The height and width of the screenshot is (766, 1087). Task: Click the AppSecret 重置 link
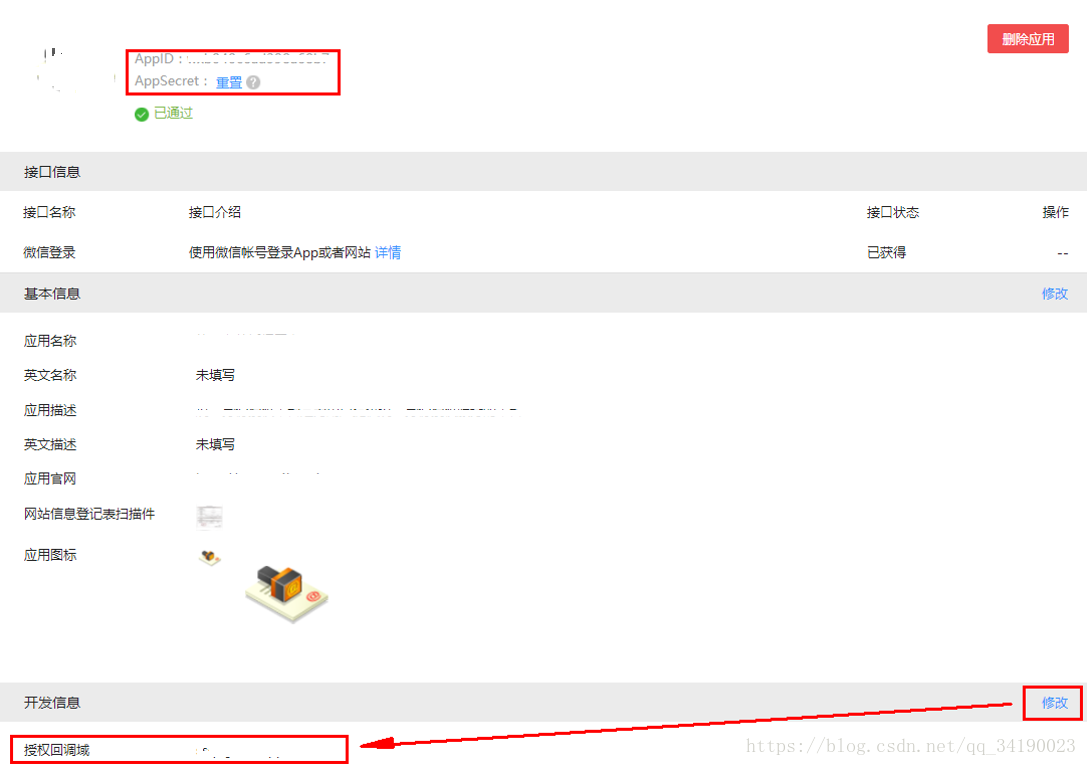coord(229,82)
